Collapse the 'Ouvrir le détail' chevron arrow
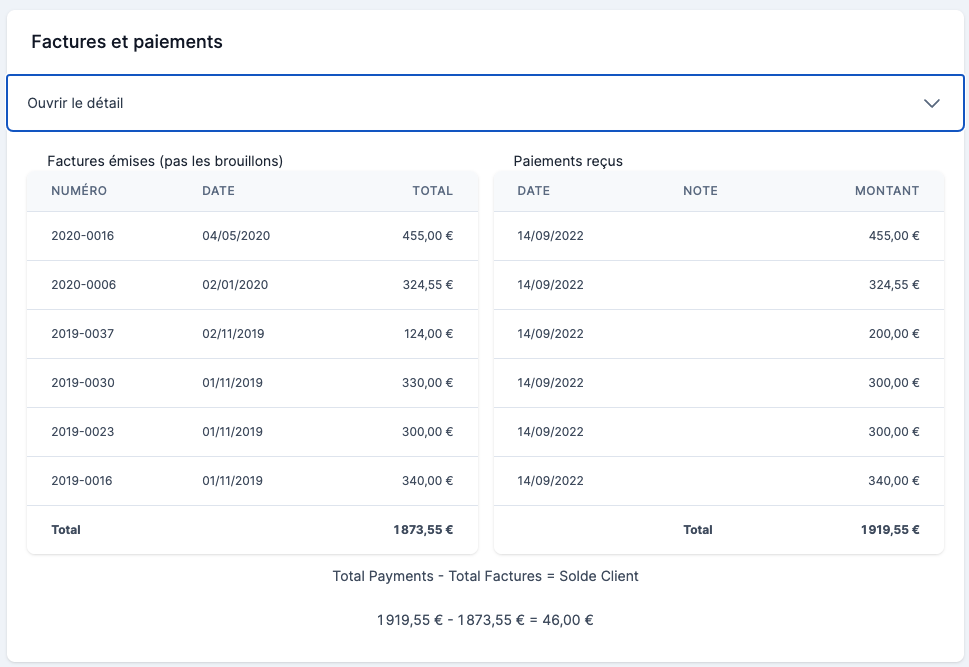Image resolution: width=969 pixels, height=667 pixels. (932, 103)
